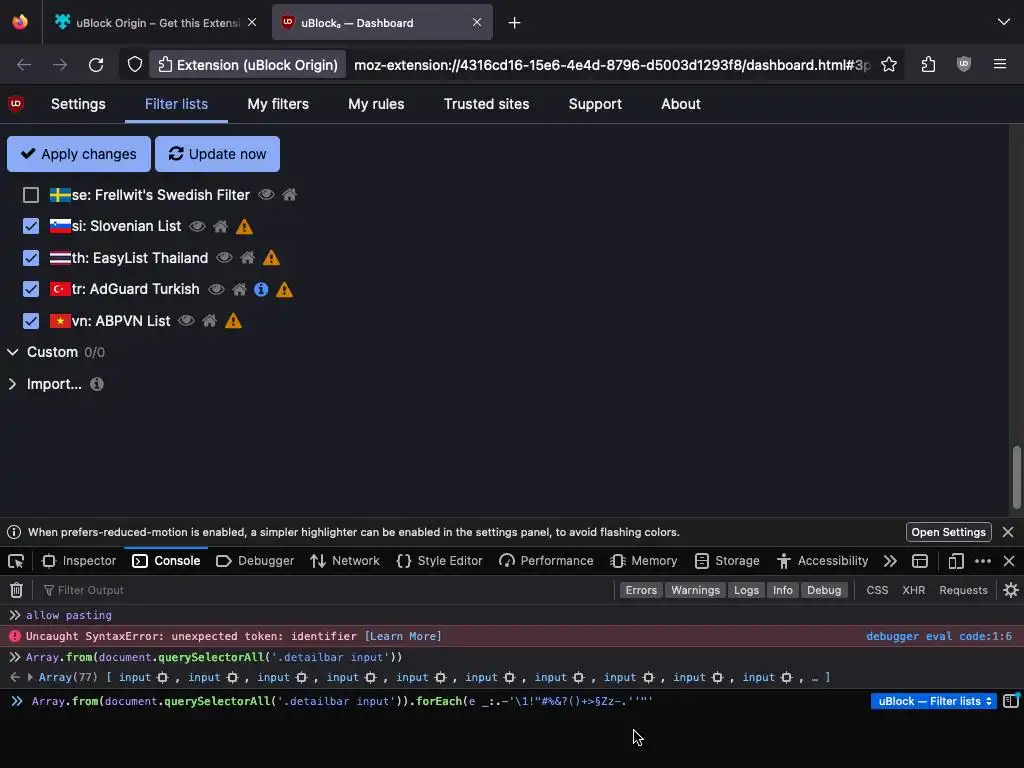Viewport: 1024px width, 768px height.
Task: Uncheck the AdGuard Turkish checkbox
Action: (x=31, y=289)
